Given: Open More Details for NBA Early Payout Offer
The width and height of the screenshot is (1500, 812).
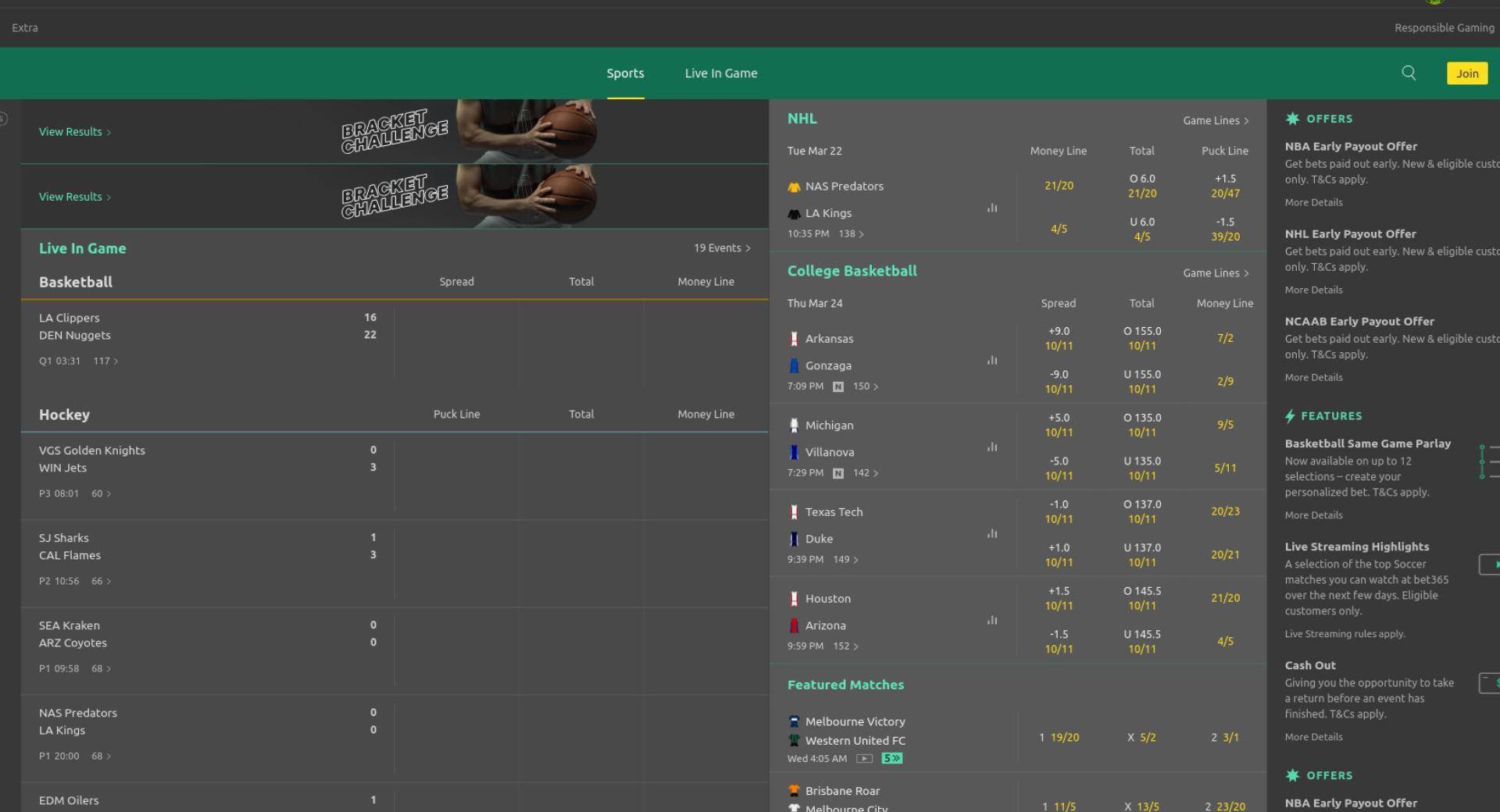Looking at the screenshot, I should coord(1313,202).
